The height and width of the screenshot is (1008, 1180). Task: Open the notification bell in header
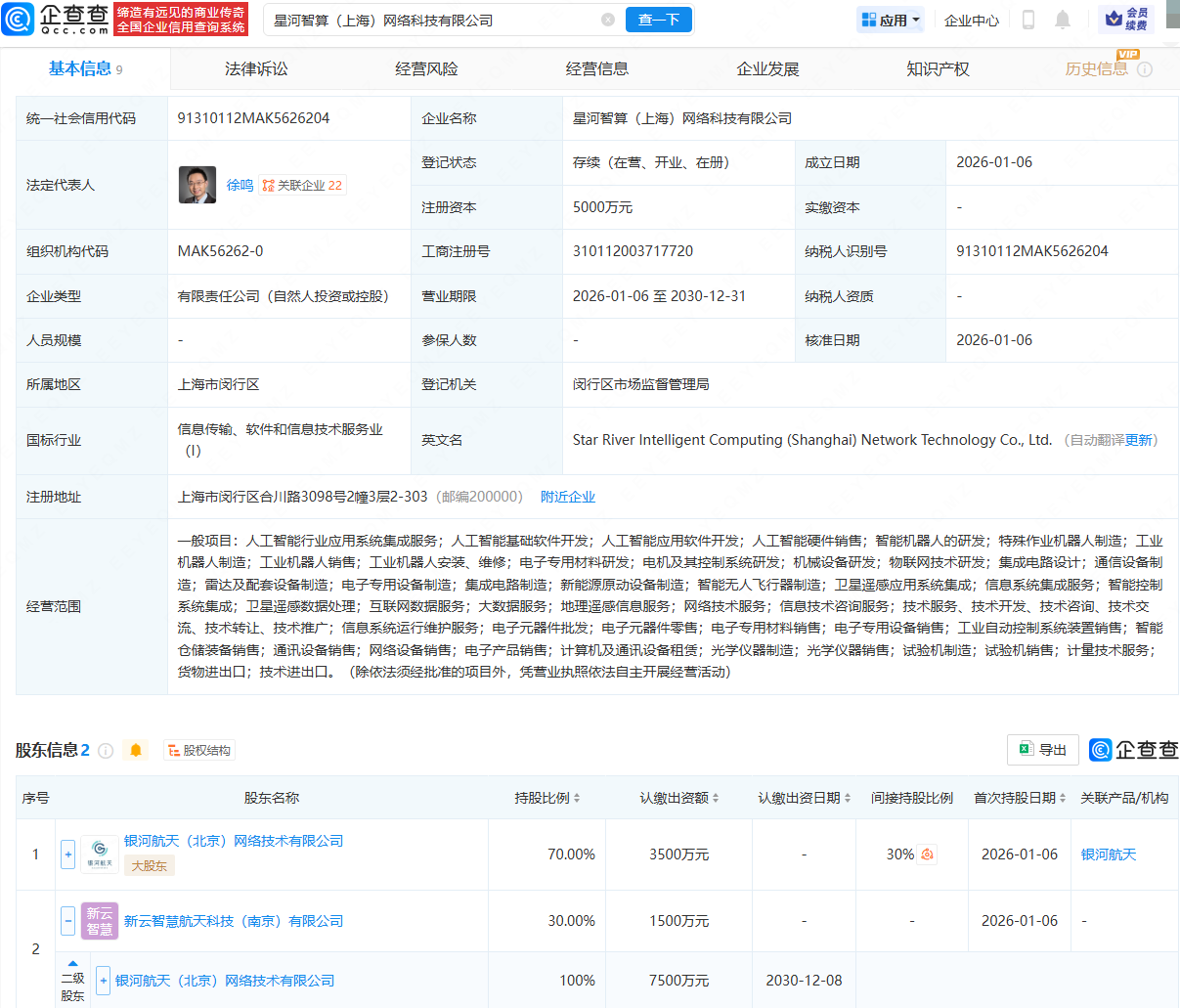pos(1063,20)
